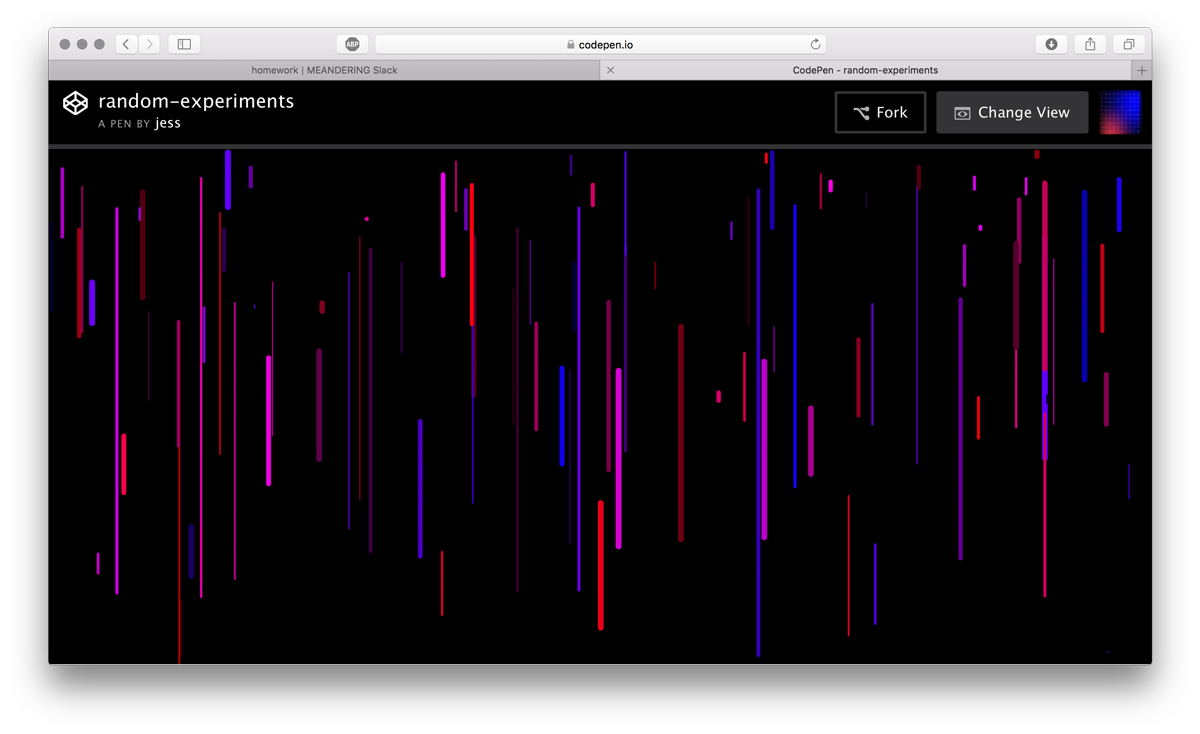Switch to the homework MEANDERING Slack tab
The width and height of the screenshot is (1200, 734).
pos(324,71)
